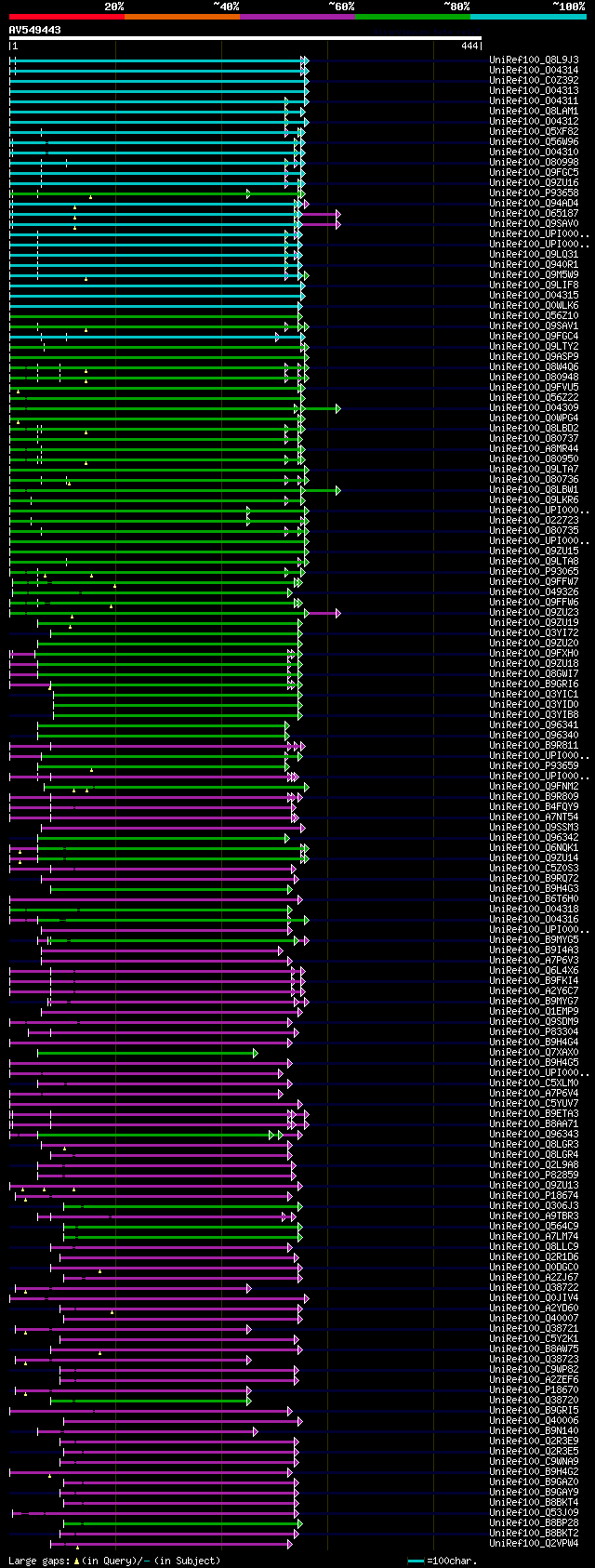Viewport: 595px width, 1568px height.
Task: Select hit label UniRef100_Q8LBW1
Action: click(534, 490)
